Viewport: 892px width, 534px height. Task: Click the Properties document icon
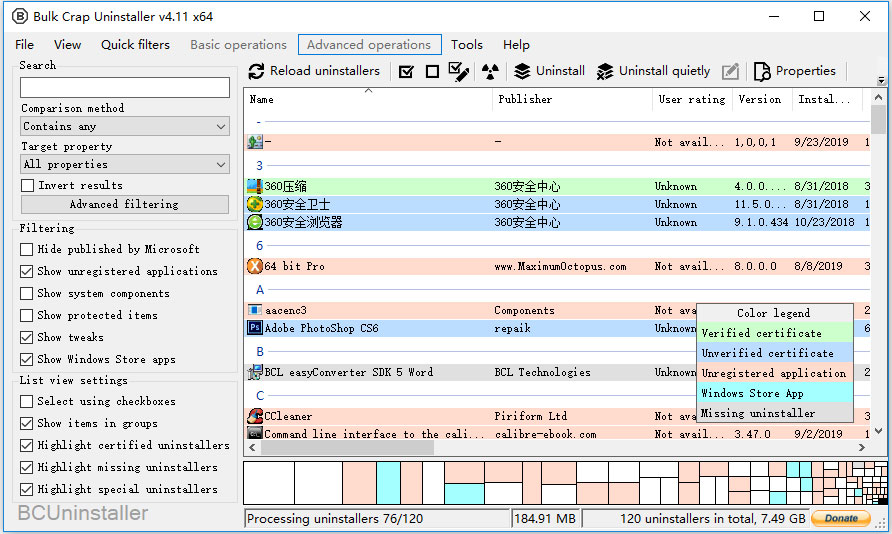tap(762, 72)
